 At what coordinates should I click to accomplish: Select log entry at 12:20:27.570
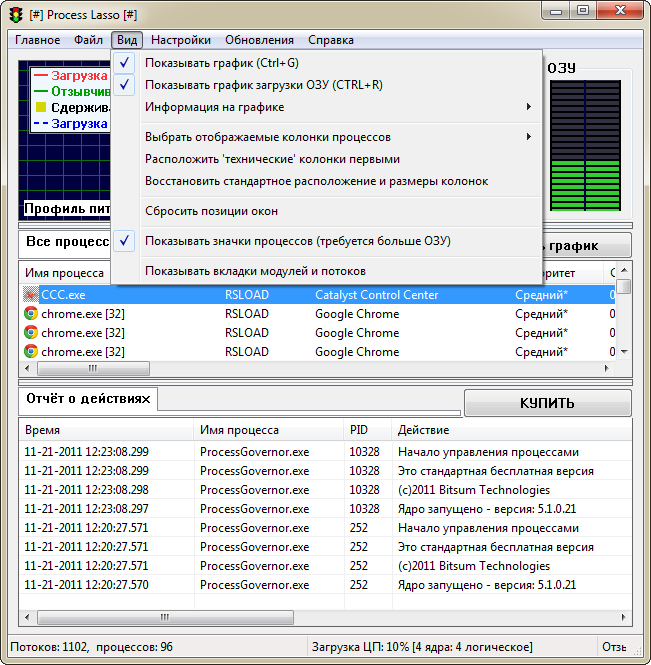click(325, 584)
